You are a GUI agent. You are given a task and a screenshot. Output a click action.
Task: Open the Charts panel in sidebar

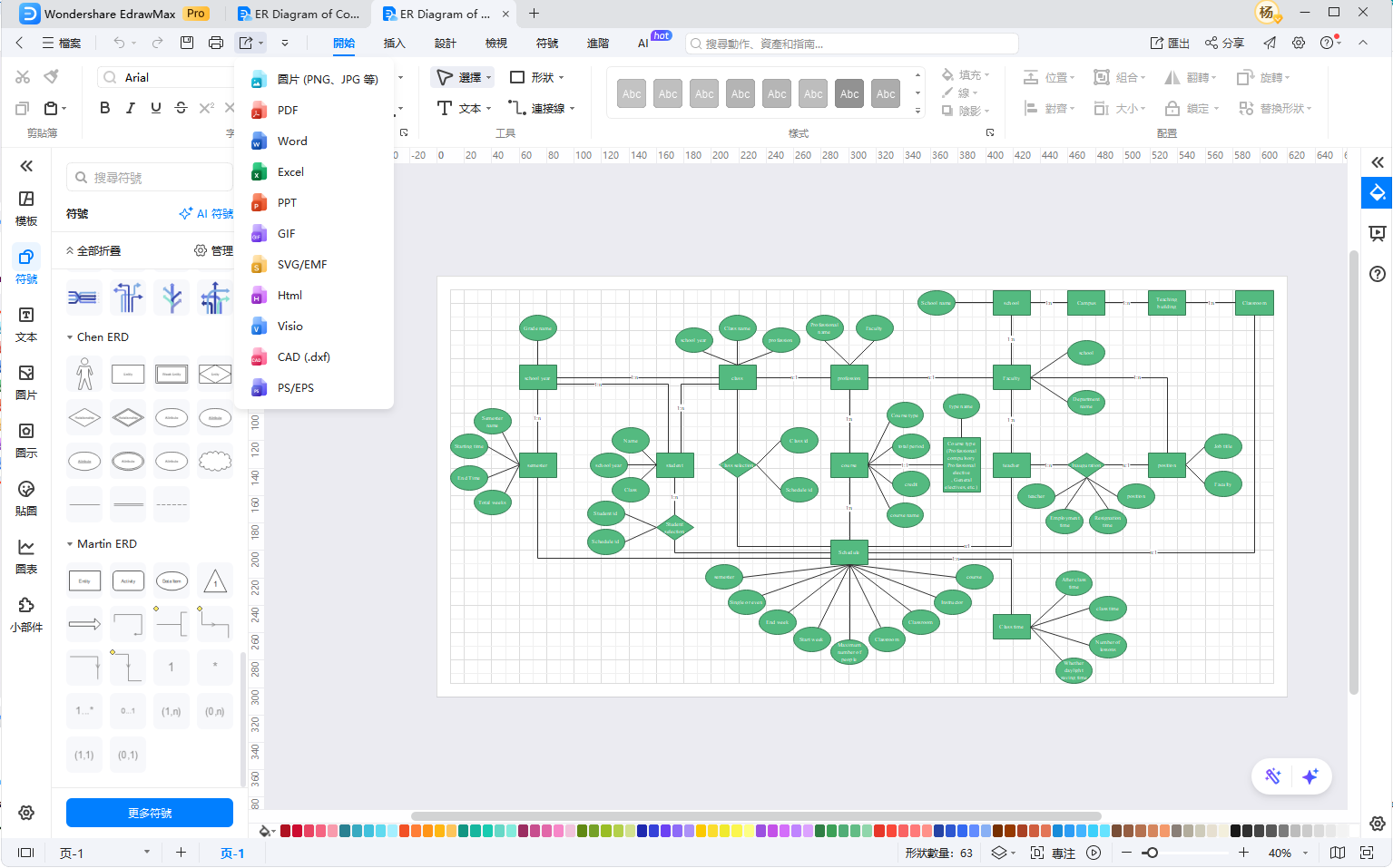(x=26, y=556)
